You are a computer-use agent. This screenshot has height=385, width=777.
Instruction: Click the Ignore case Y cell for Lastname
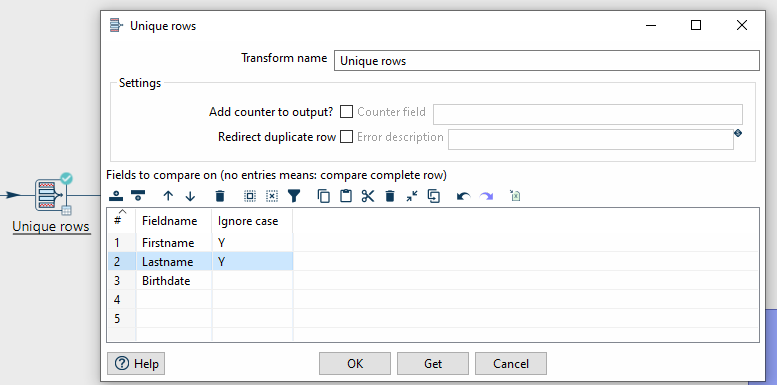point(253,262)
